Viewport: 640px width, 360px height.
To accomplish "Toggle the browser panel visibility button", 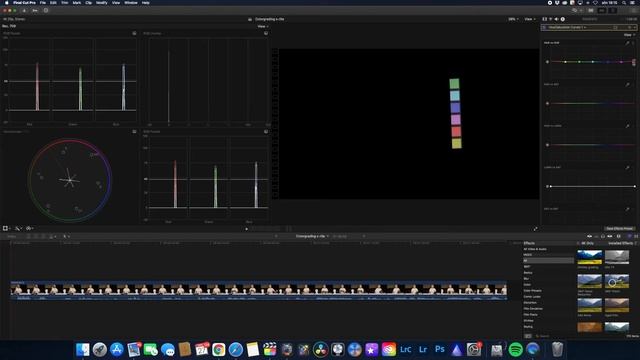I will [x=591, y=11].
